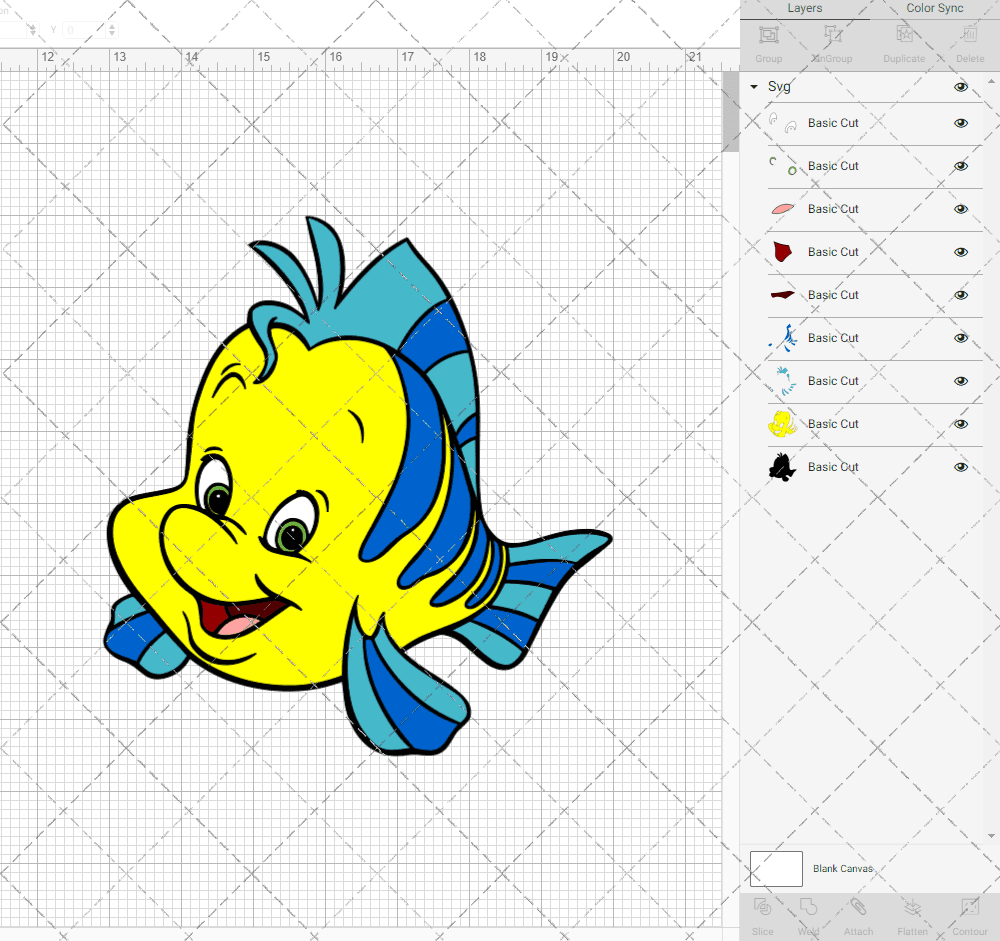This screenshot has height=941, width=1000.
Task: Select the fish image on canvas
Action: click(x=357, y=486)
